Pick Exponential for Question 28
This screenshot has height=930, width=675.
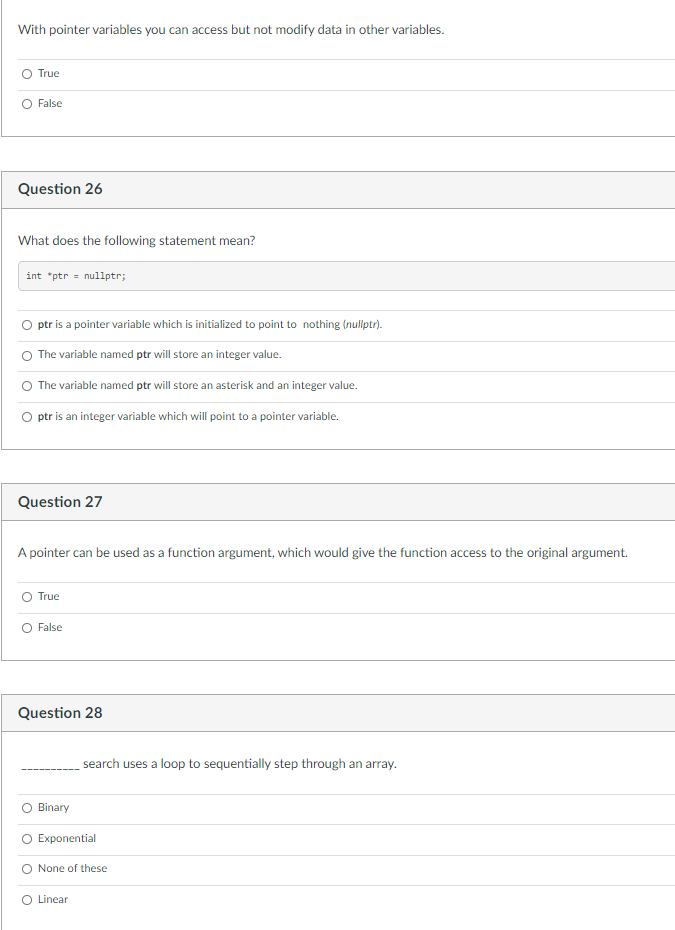[x=27, y=839]
